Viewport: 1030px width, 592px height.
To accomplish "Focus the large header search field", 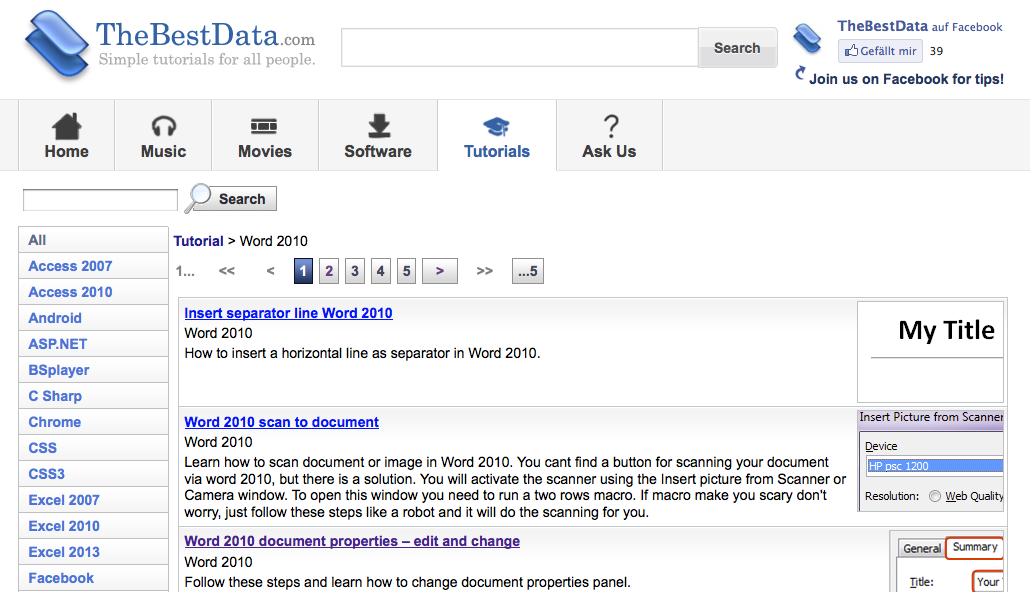I will (x=520, y=47).
